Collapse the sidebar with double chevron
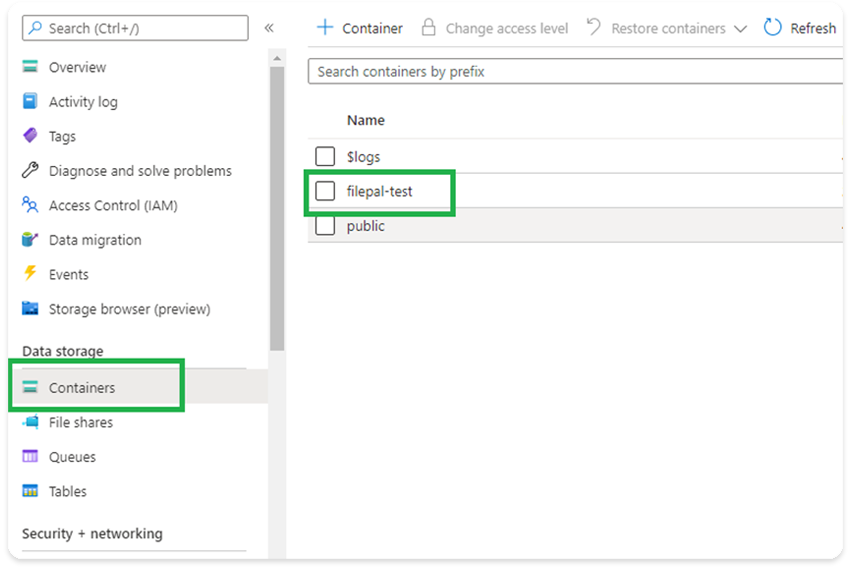850x567 pixels. [269, 28]
